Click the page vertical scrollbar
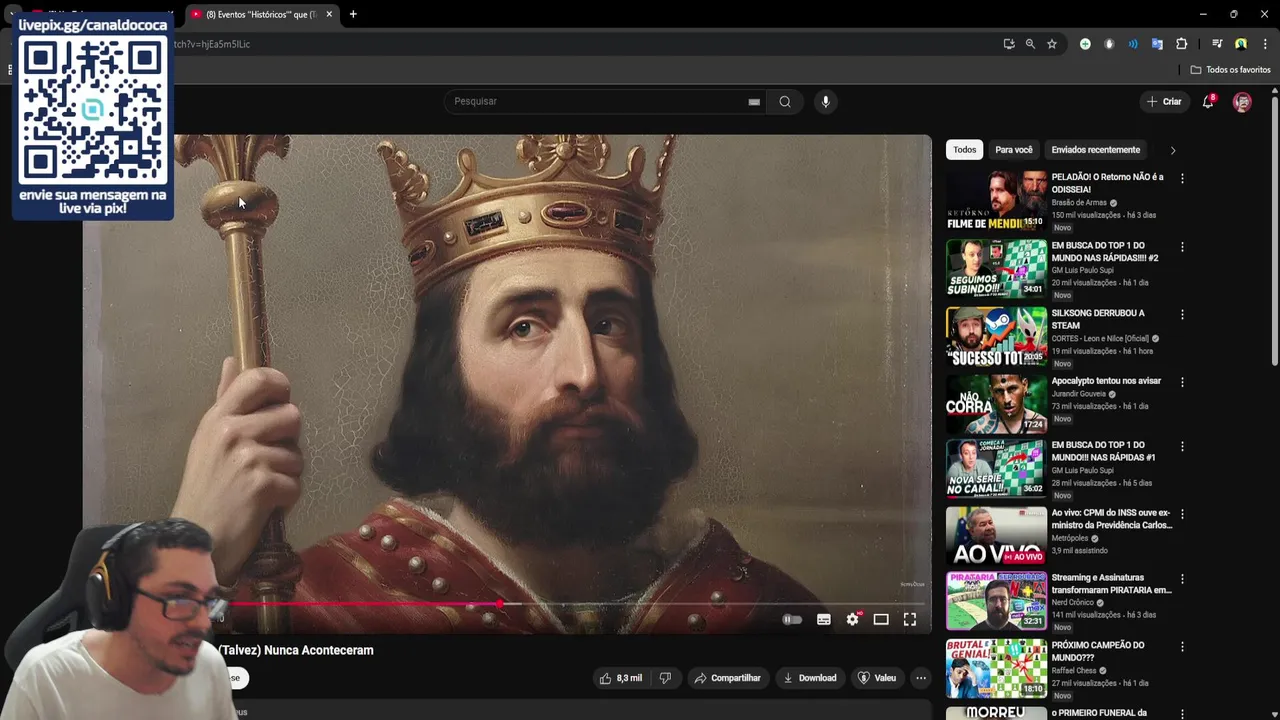Image resolution: width=1280 pixels, height=720 pixels. pos(1275,230)
